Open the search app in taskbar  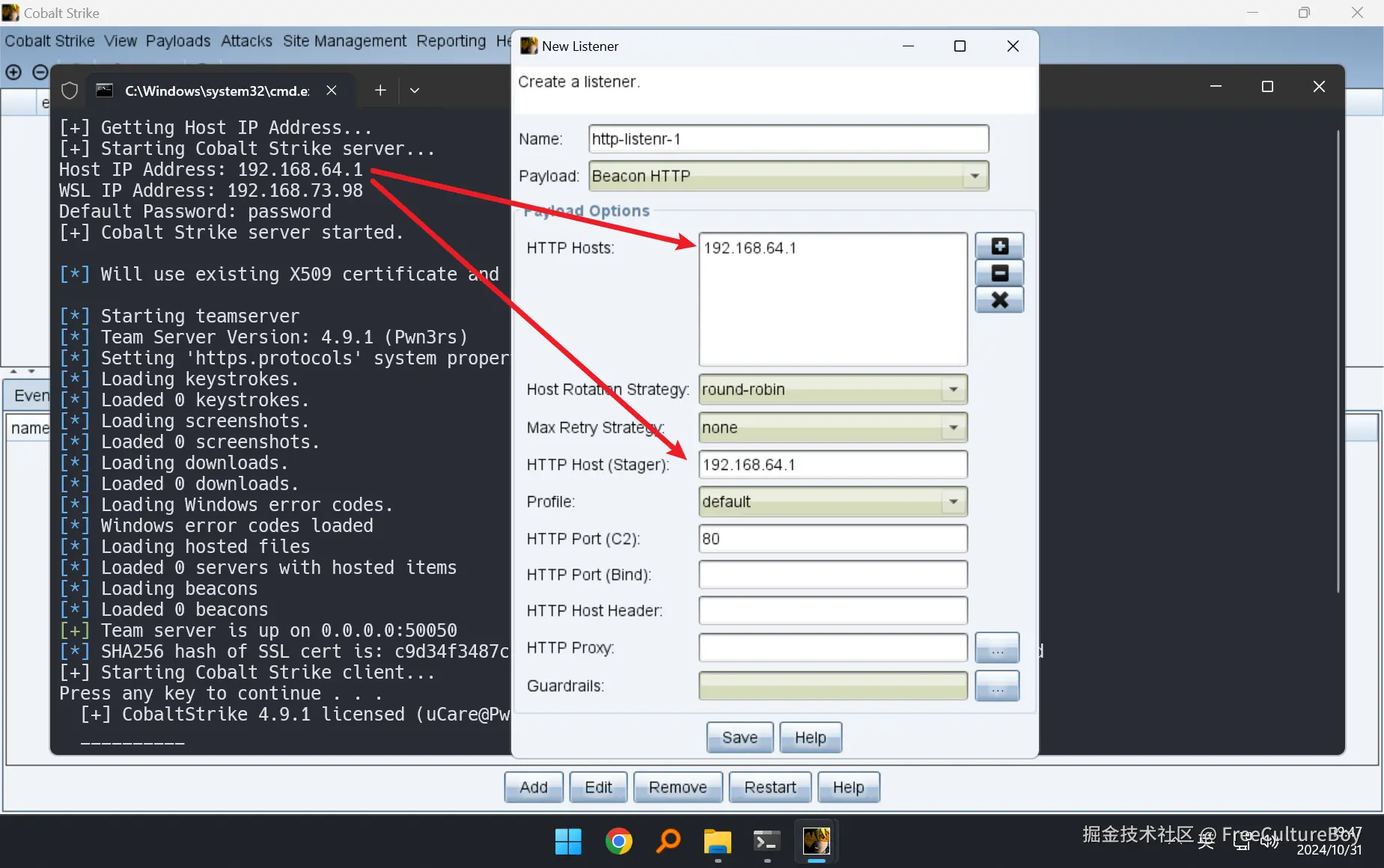tap(668, 842)
